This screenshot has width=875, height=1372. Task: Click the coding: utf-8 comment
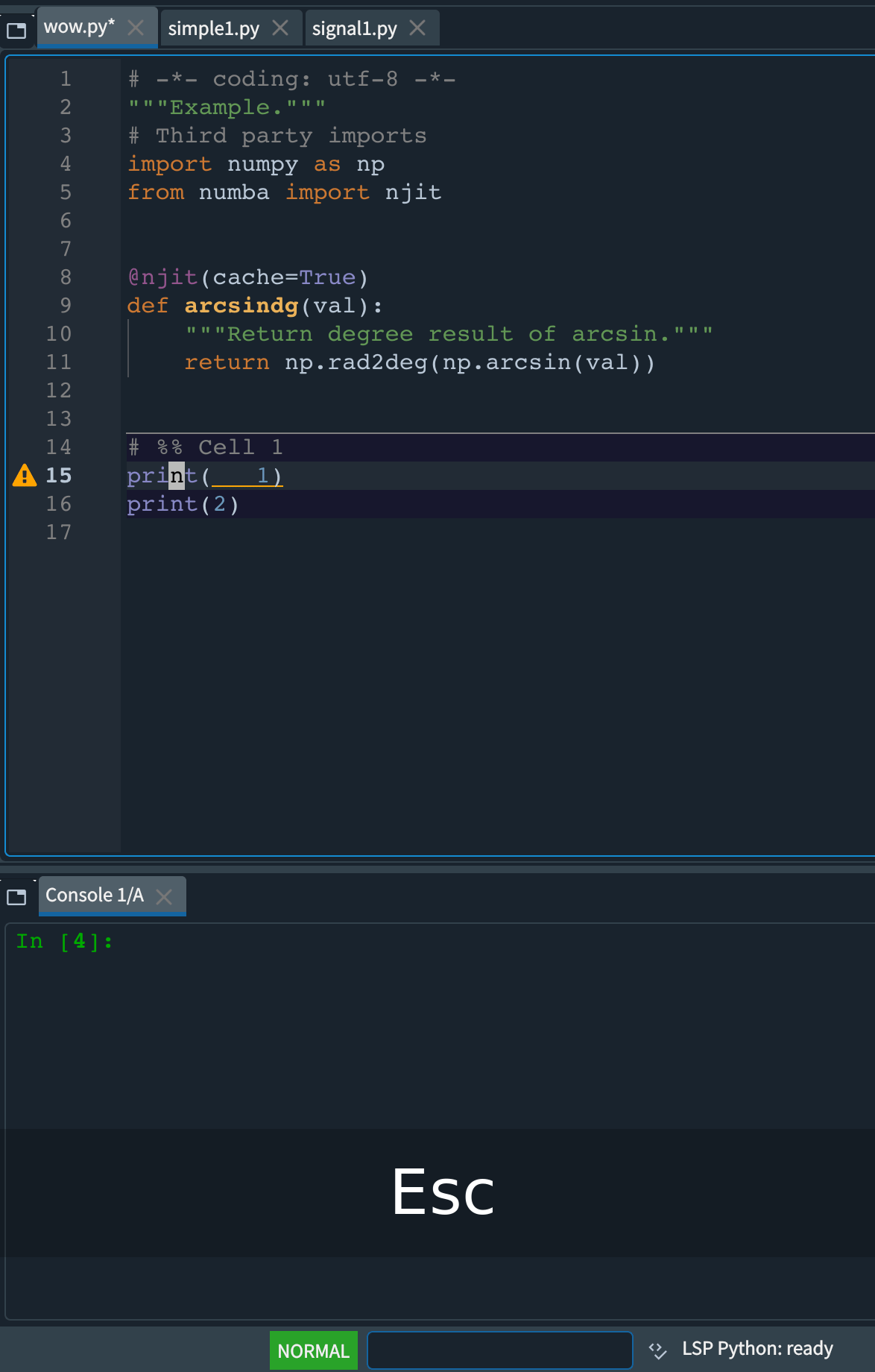291,79
